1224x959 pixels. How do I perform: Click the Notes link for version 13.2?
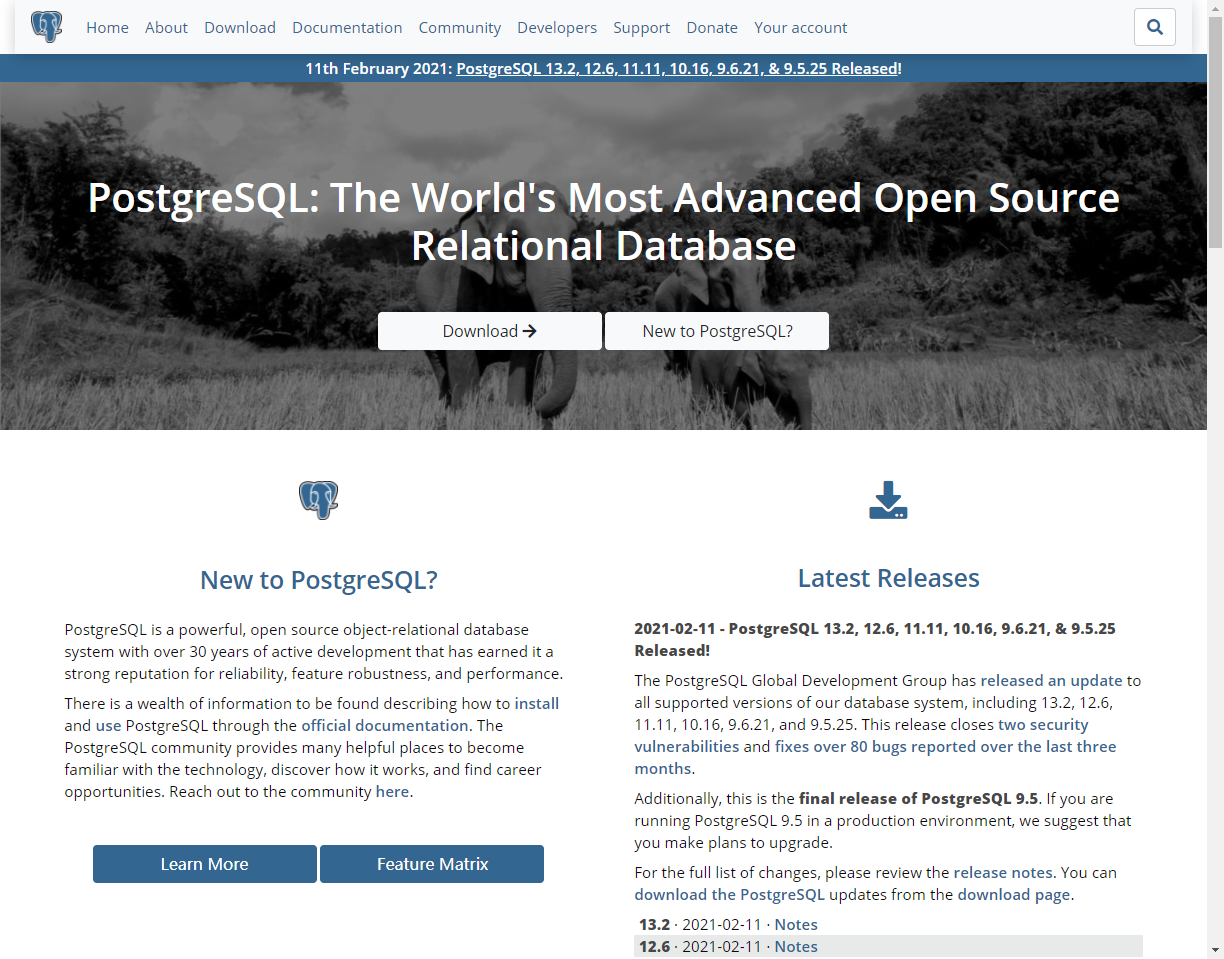tap(795, 924)
